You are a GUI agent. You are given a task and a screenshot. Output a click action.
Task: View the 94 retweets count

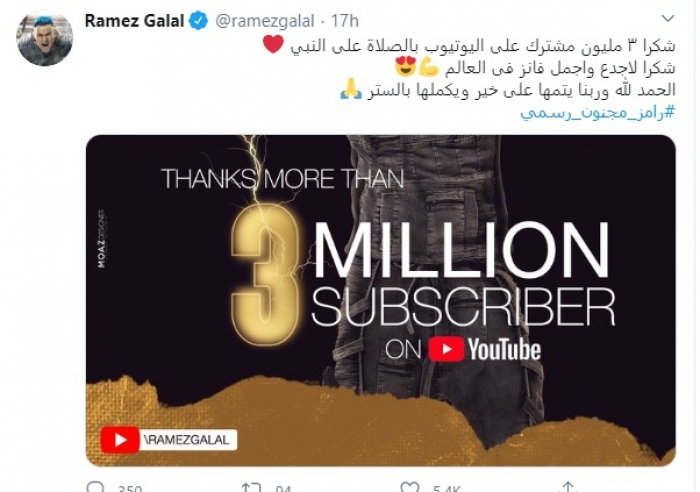pos(283,488)
